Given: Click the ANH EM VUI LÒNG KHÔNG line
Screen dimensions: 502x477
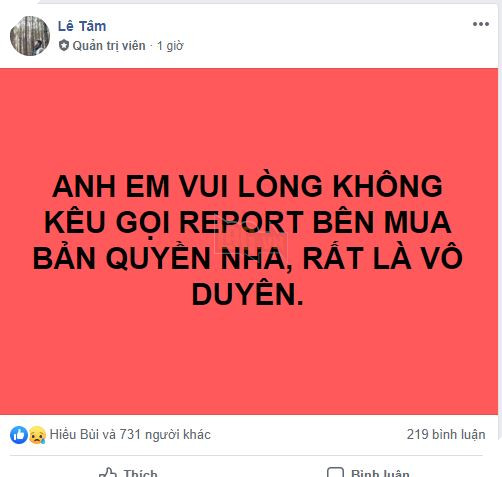Looking at the screenshot, I should point(248,186).
